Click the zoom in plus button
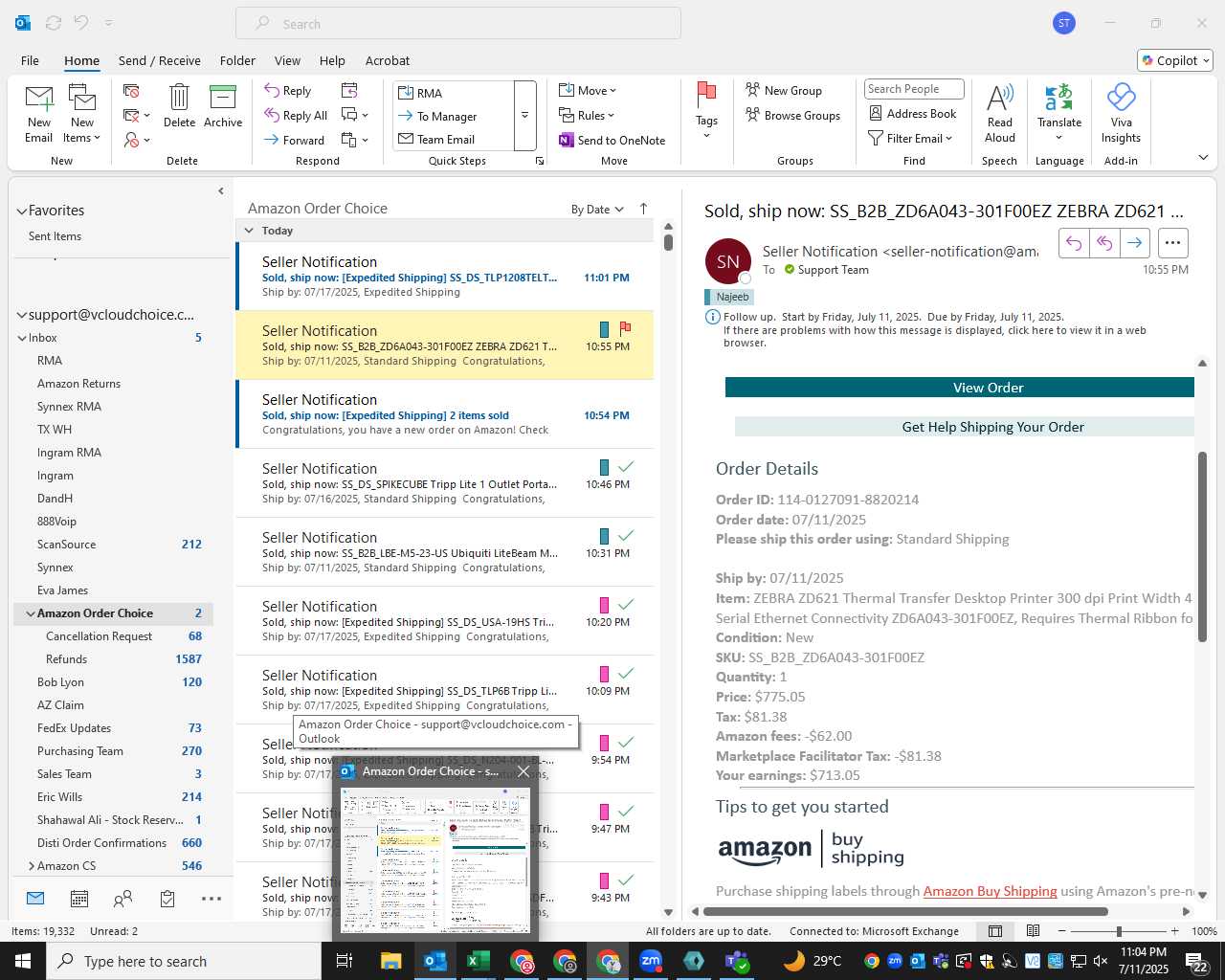Image resolution: width=1225 pixels, height=980 pixels. 1175,931
